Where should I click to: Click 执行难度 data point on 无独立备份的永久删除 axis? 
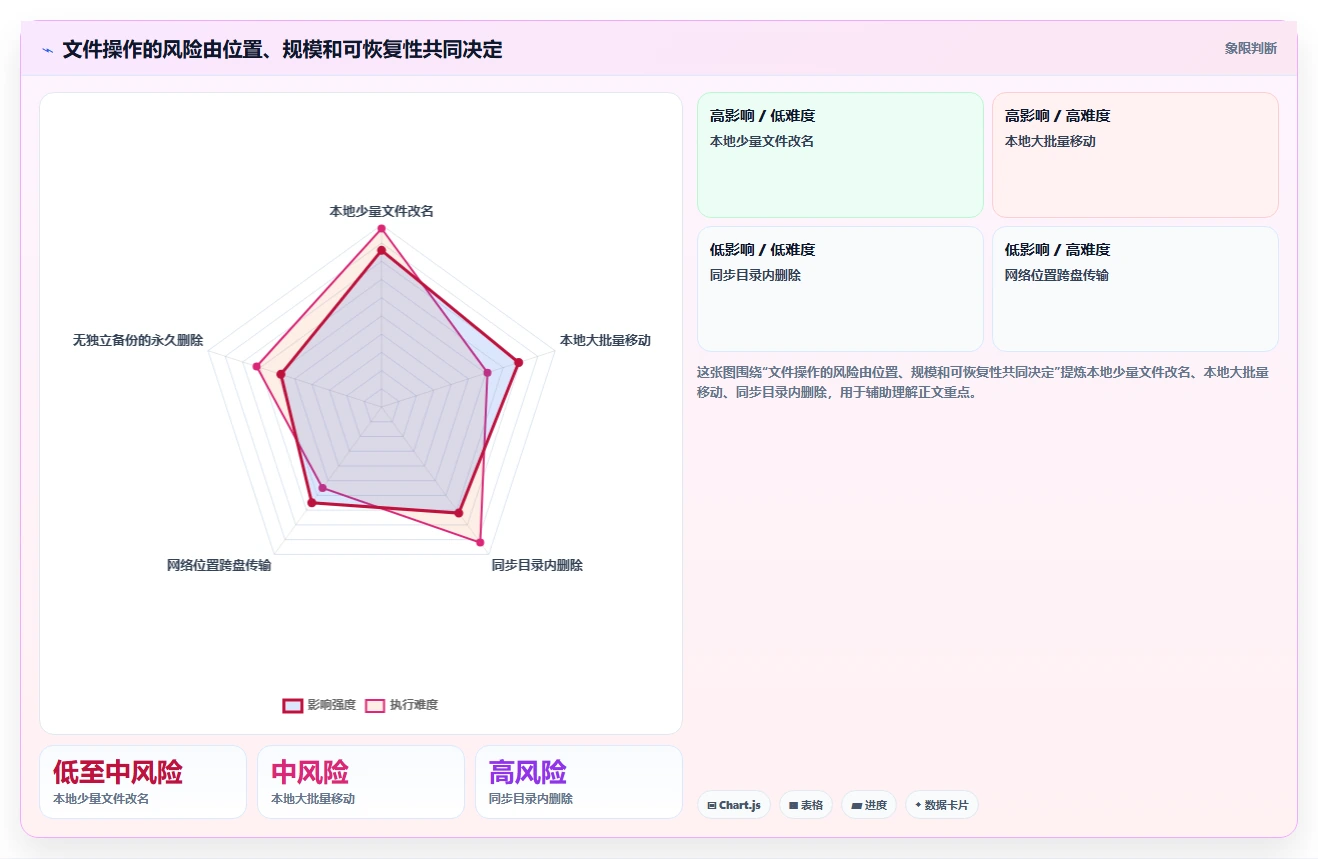[257, 367]
